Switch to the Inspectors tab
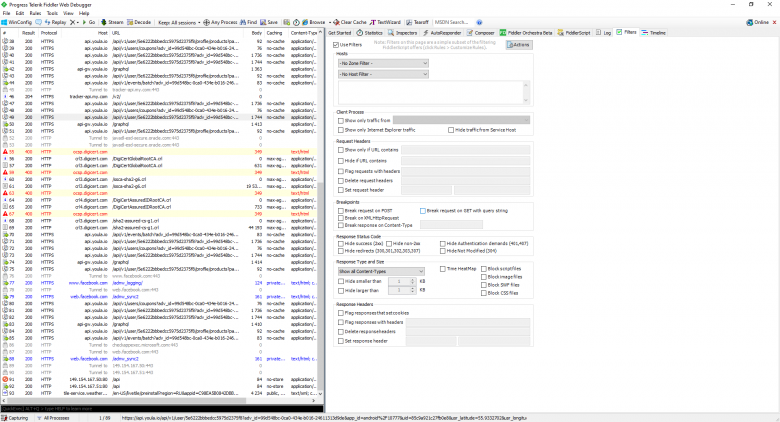780x422 pixels. pos(402,33)
